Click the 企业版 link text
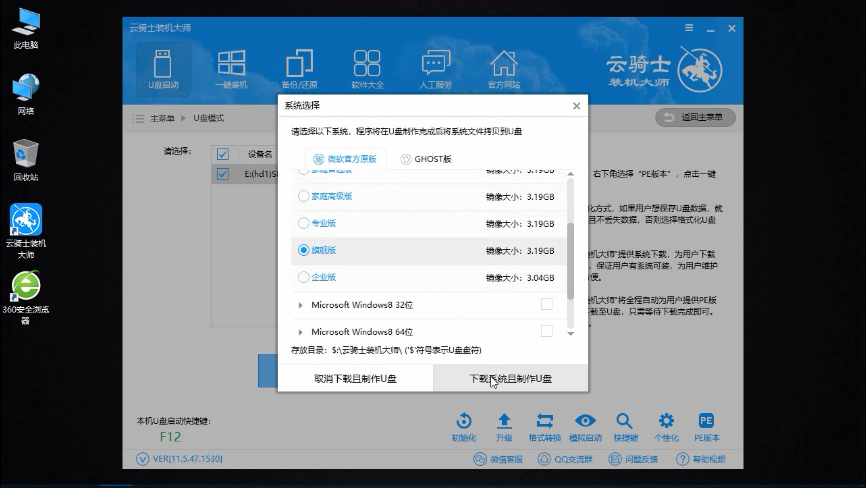Image resolution: width=866 pixels, height=488 pixels. pyautogui.click(x=324, y=277)
